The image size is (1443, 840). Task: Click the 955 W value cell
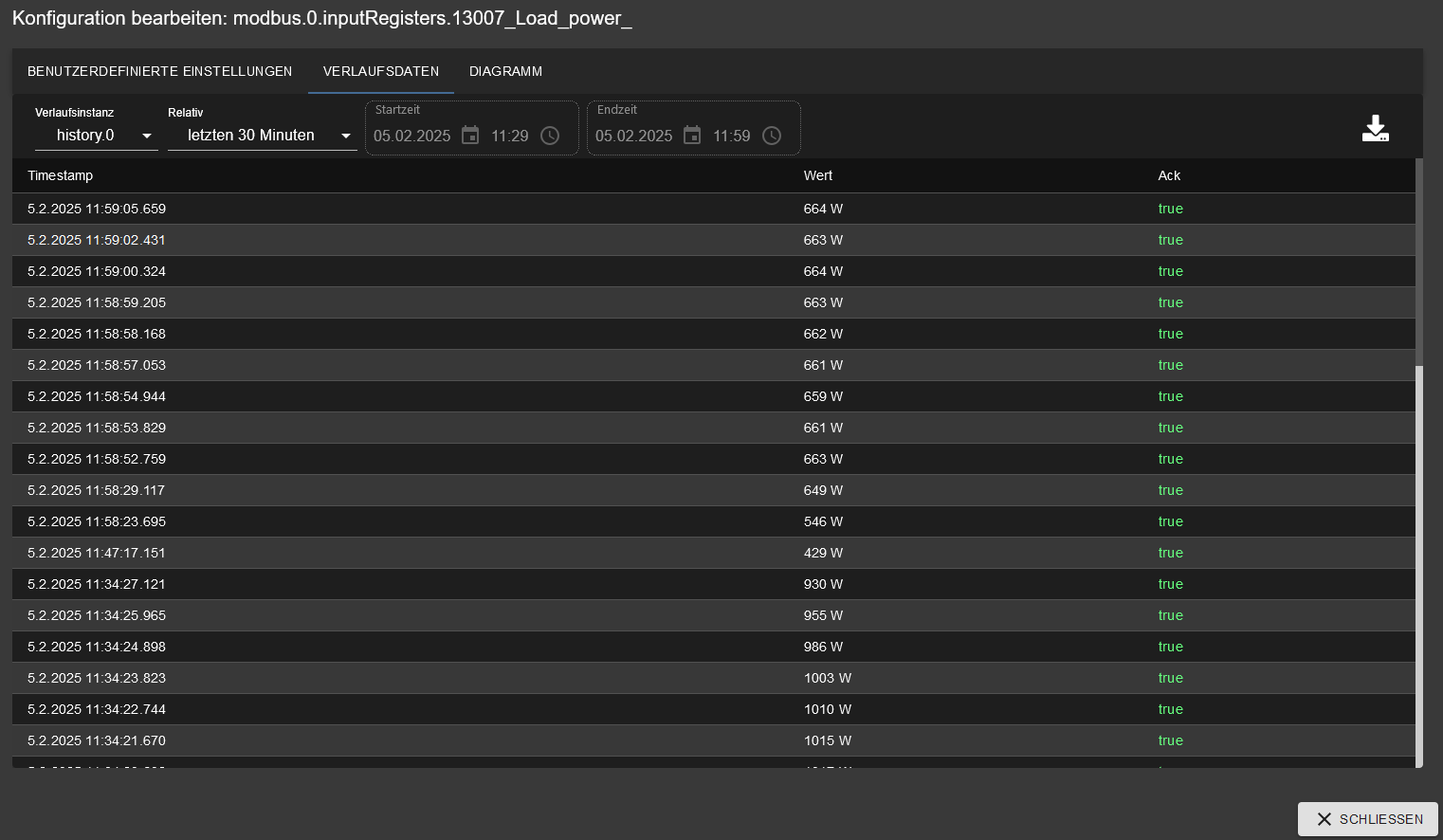[823, 615]
